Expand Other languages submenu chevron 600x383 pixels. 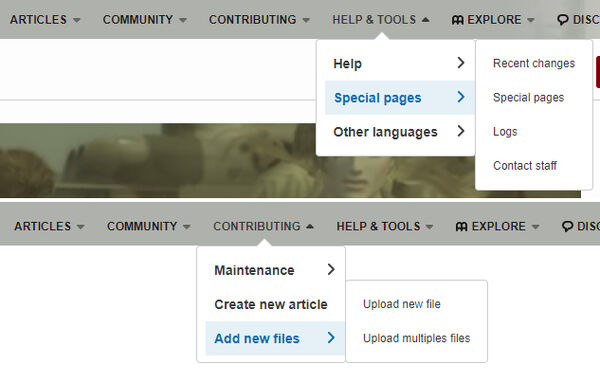click(461, 131)
